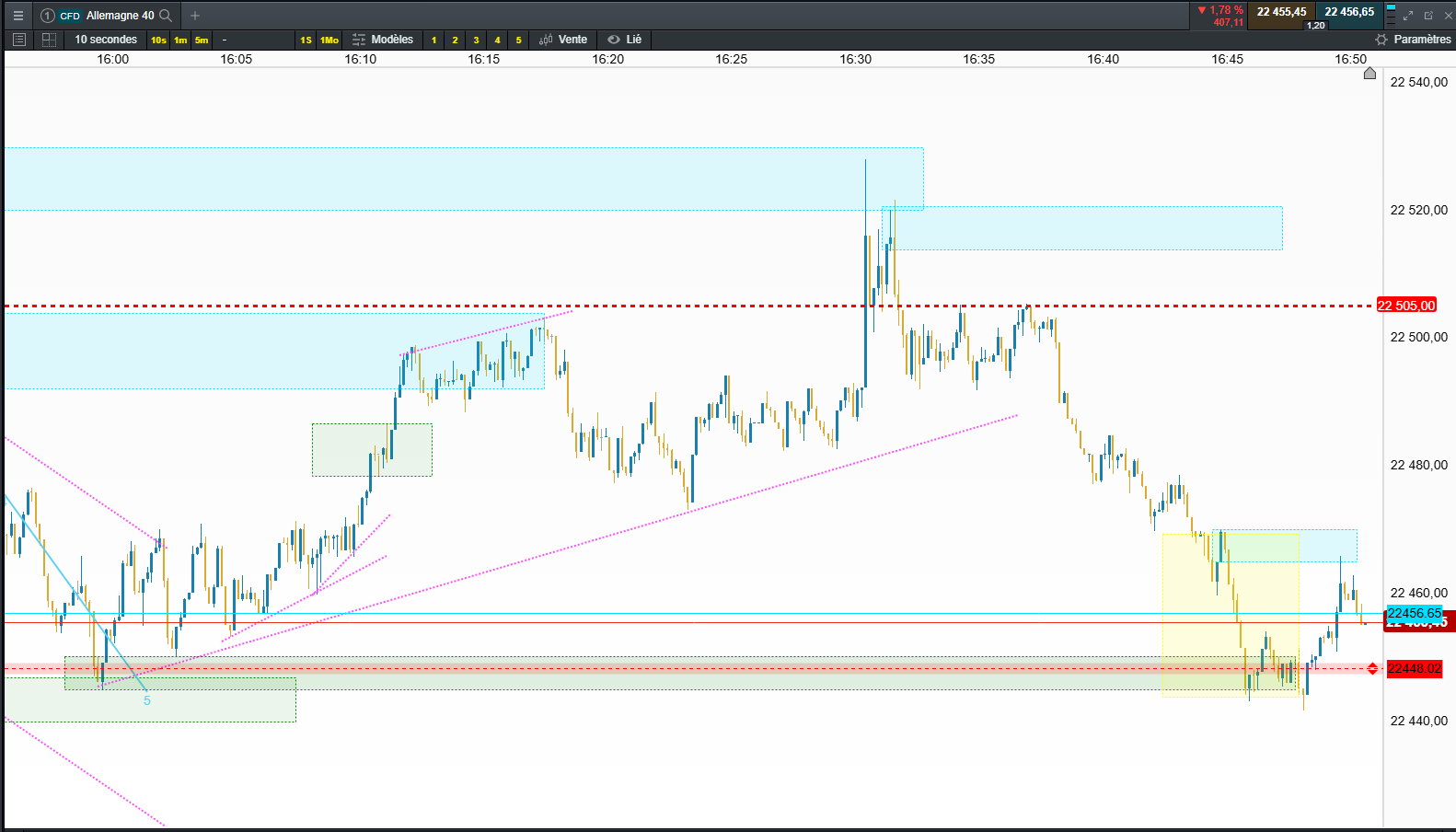The height and width of the screenshot is (832, 1456).
Task: Open the Vente order panel
Action: coord(563,40)
